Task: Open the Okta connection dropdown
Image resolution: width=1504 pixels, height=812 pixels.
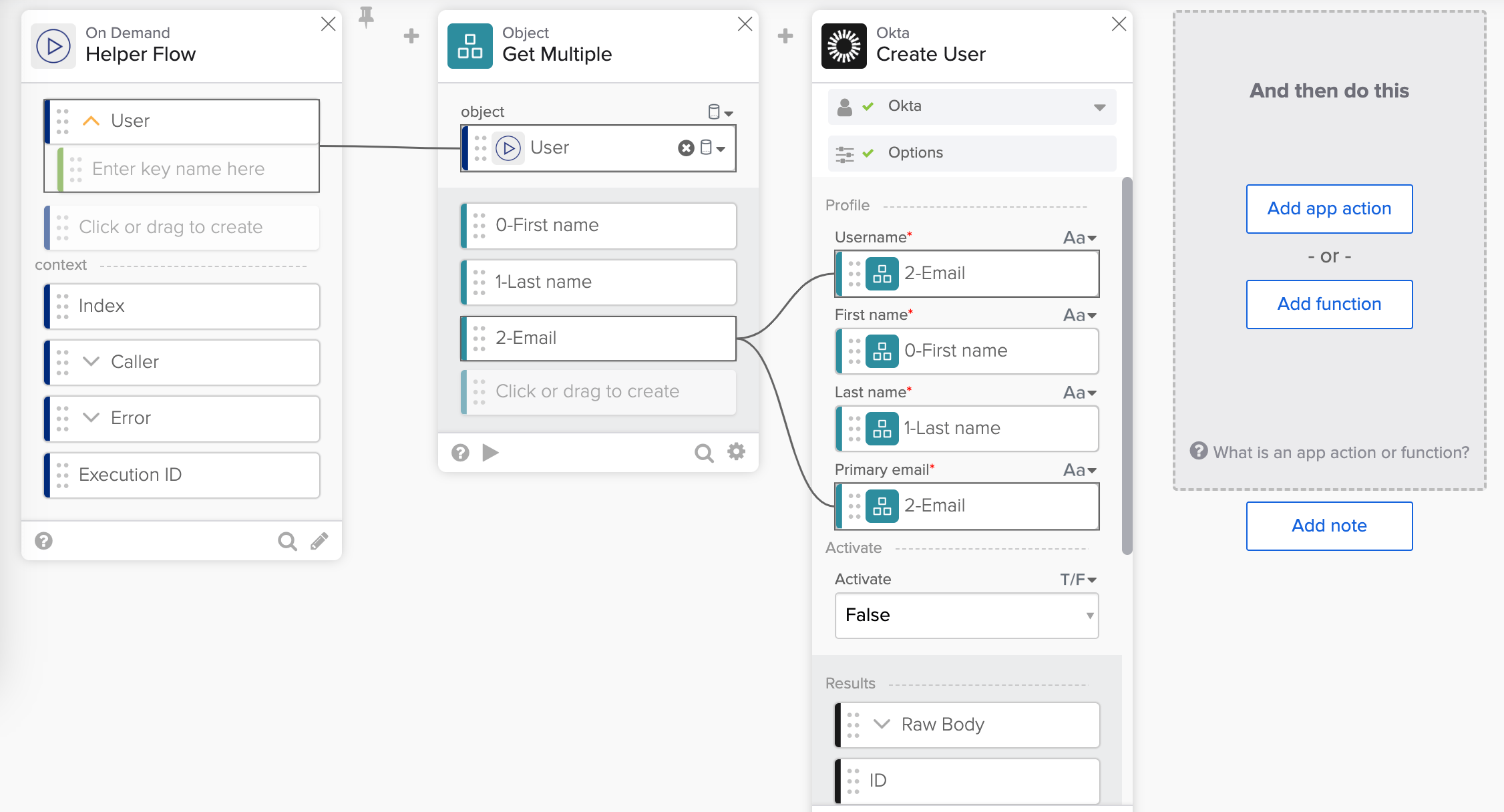Action: click(1099, 107)
